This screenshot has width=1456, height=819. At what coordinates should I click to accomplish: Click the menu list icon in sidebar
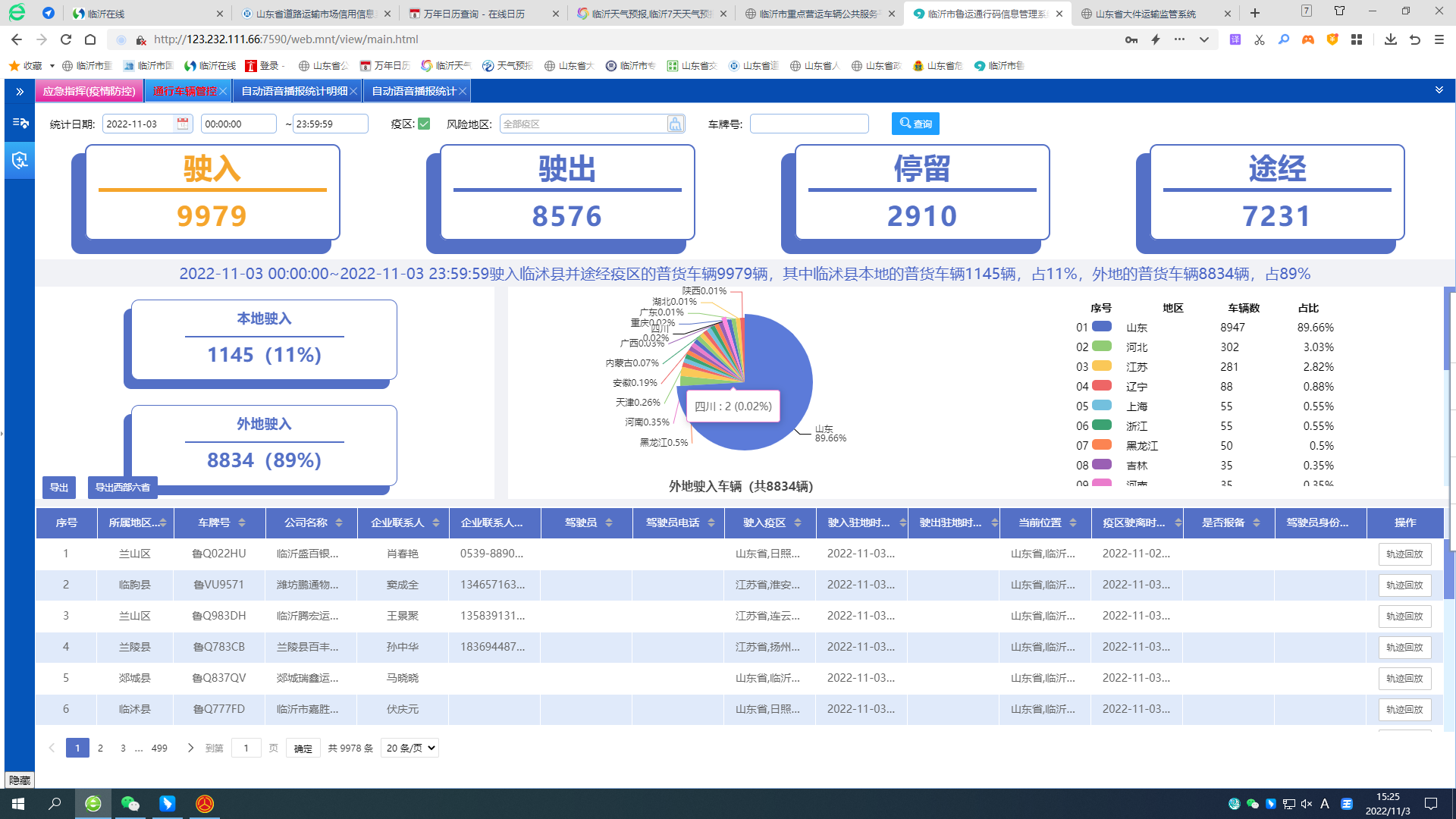click(20, 123)
